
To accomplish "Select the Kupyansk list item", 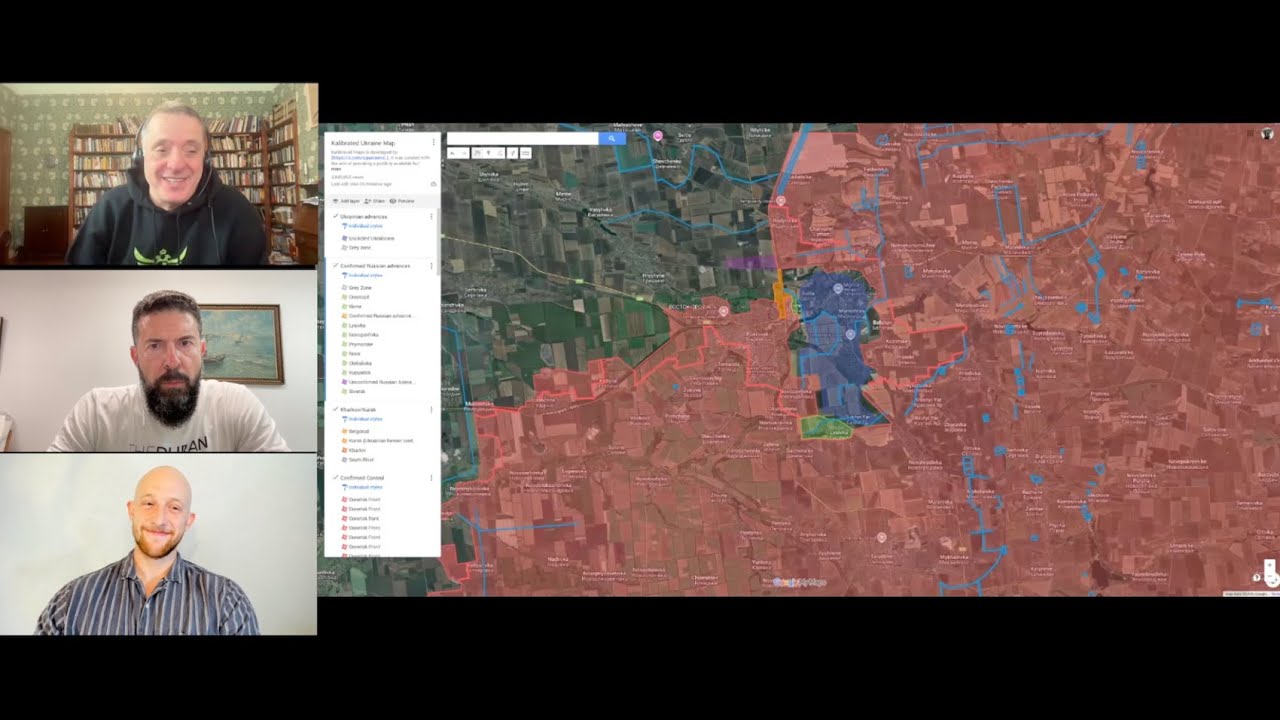I will 360,372.
